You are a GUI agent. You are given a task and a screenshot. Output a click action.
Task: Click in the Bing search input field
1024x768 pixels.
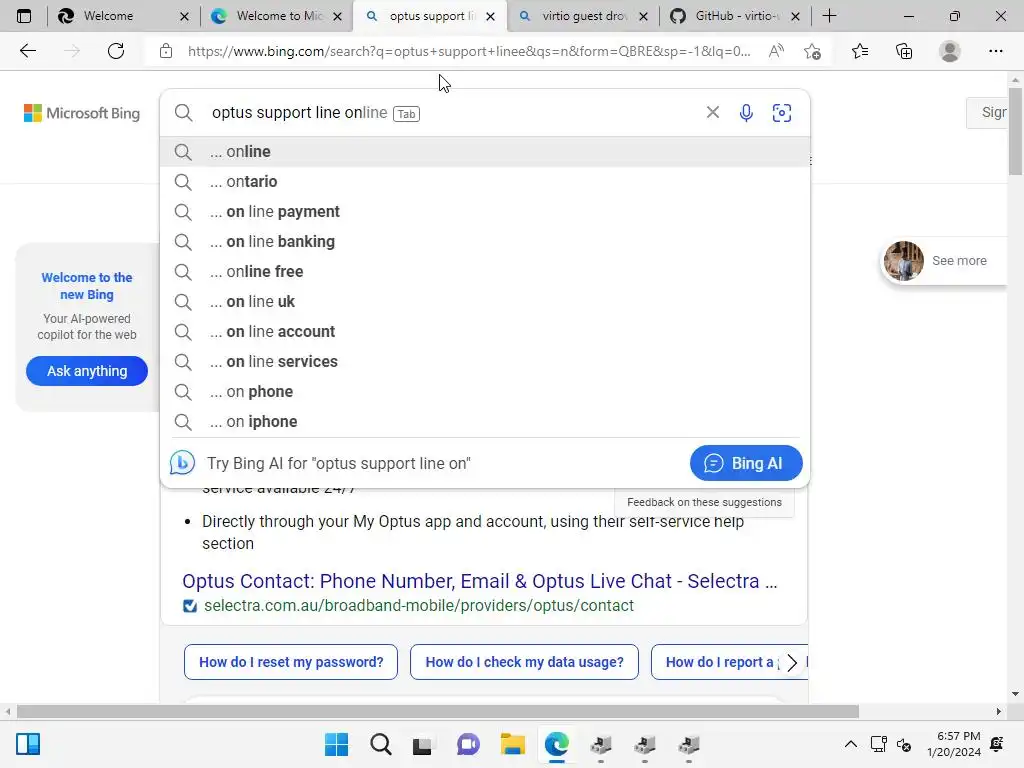(451, 113)
